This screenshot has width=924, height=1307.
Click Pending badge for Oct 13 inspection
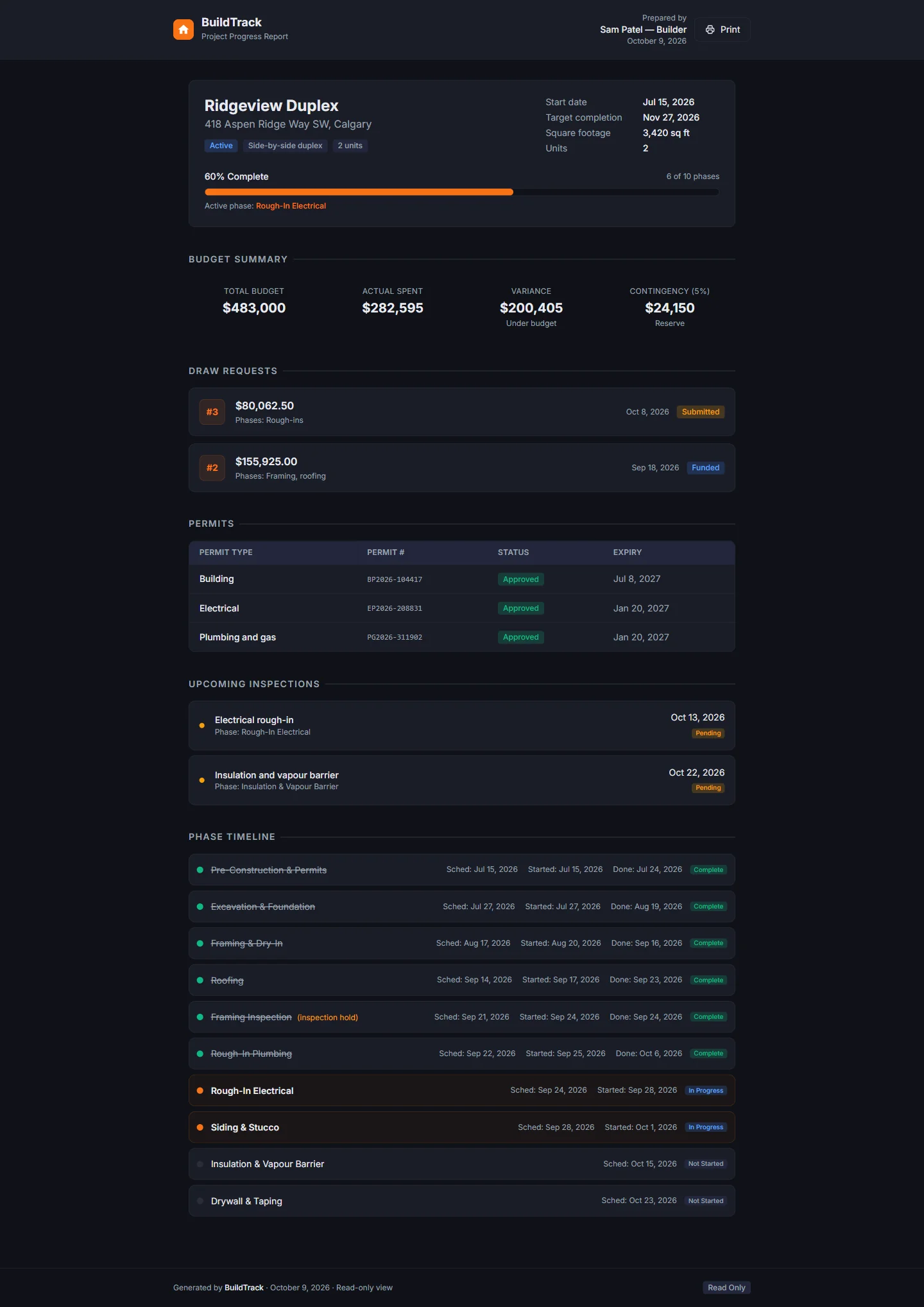click(708, 733)
